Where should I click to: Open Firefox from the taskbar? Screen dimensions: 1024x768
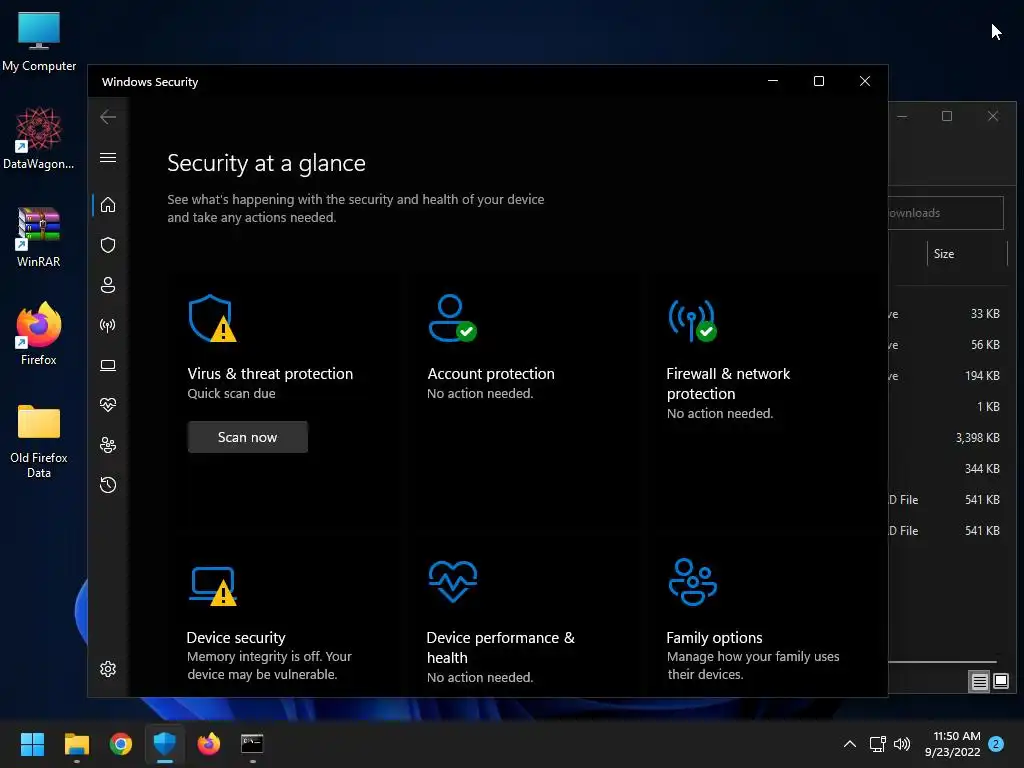[x=209, y=744]
